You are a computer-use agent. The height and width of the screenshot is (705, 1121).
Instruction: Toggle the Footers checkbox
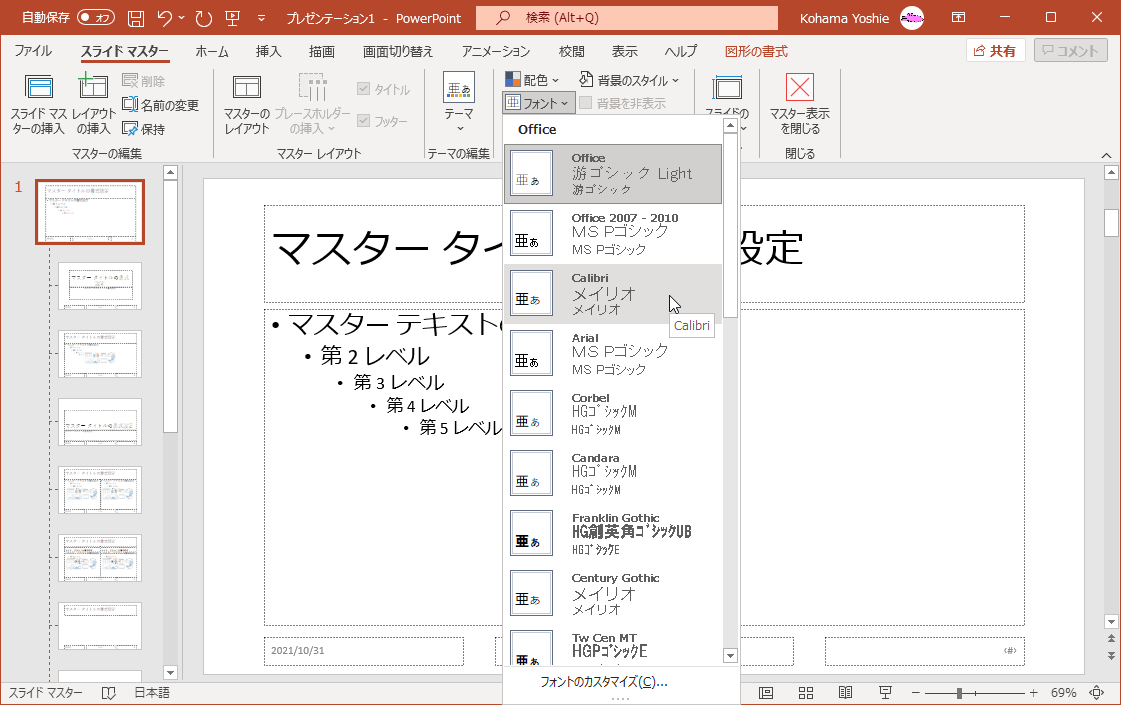coord(364,121)
